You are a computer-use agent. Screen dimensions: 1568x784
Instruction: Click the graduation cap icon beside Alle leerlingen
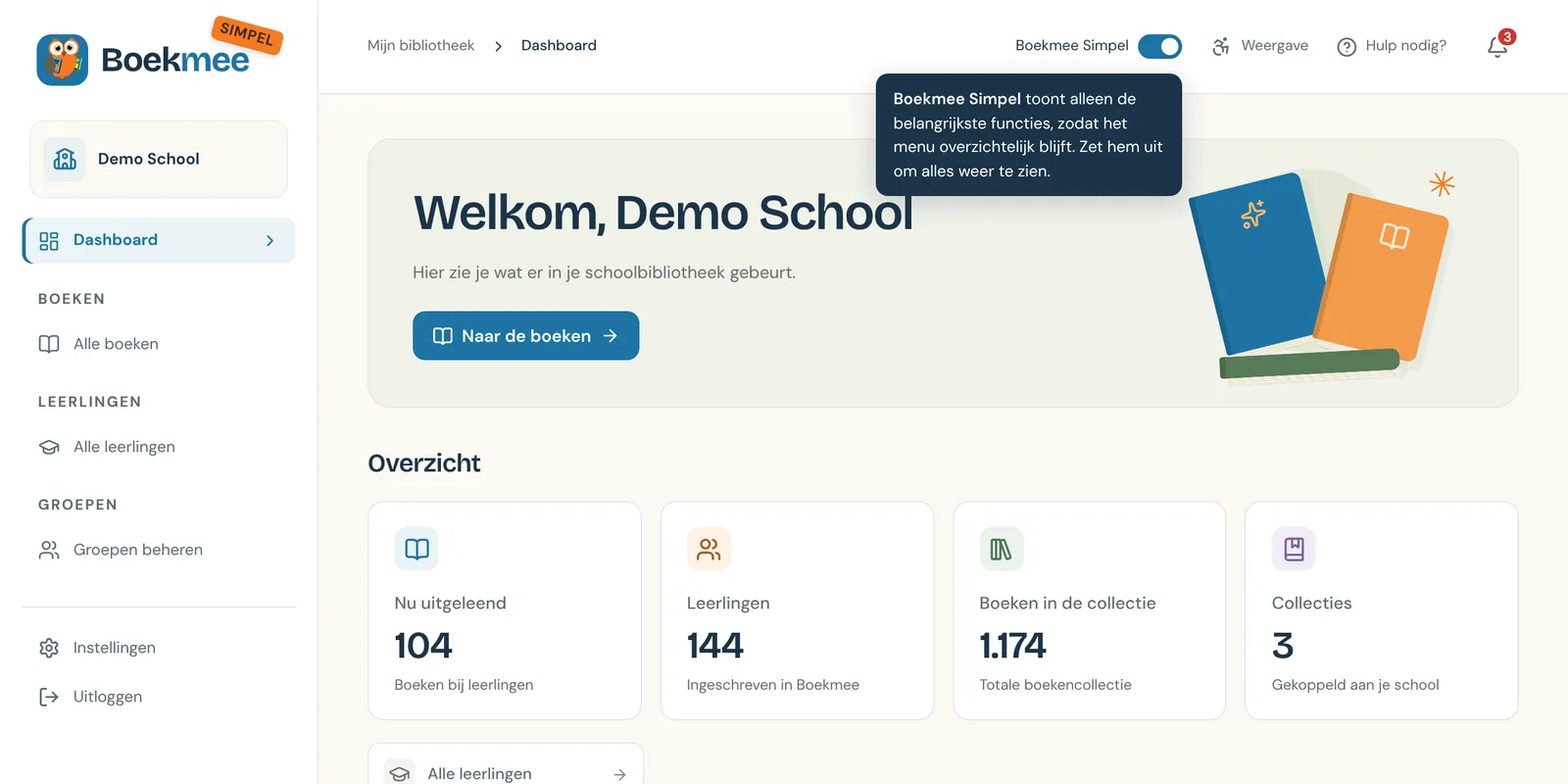pyautogui.click(x=49, y=447)
